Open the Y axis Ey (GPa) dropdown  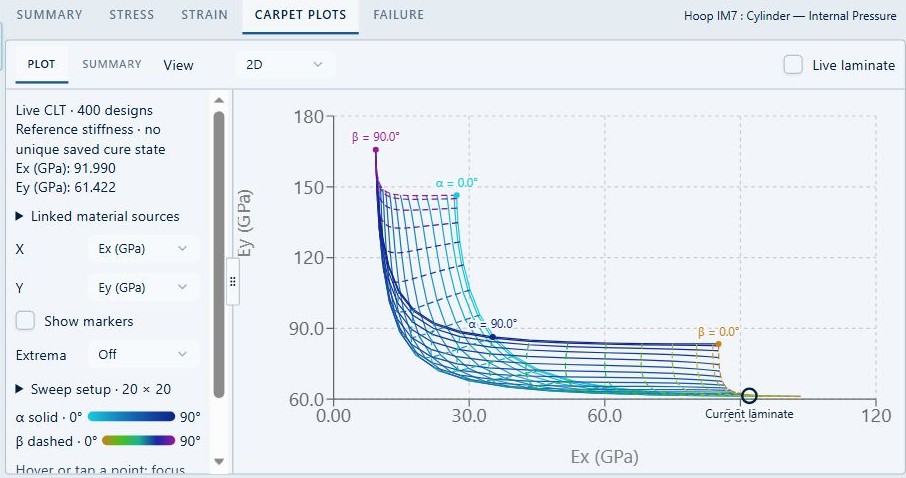[143, 287]
